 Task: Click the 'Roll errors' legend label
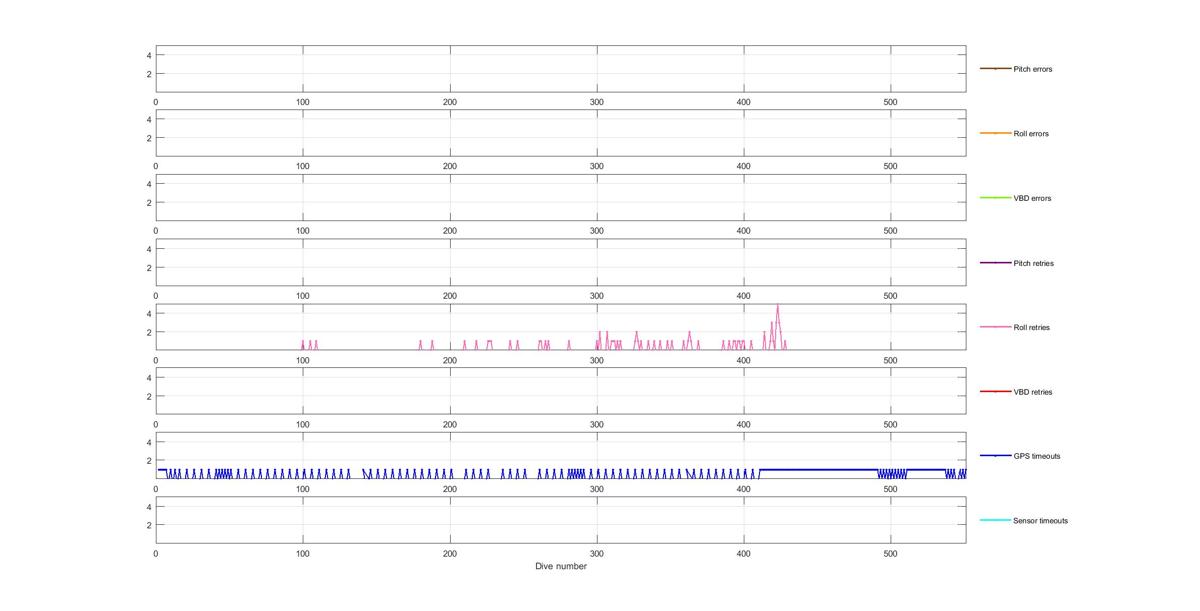(x=1031, y=134)
